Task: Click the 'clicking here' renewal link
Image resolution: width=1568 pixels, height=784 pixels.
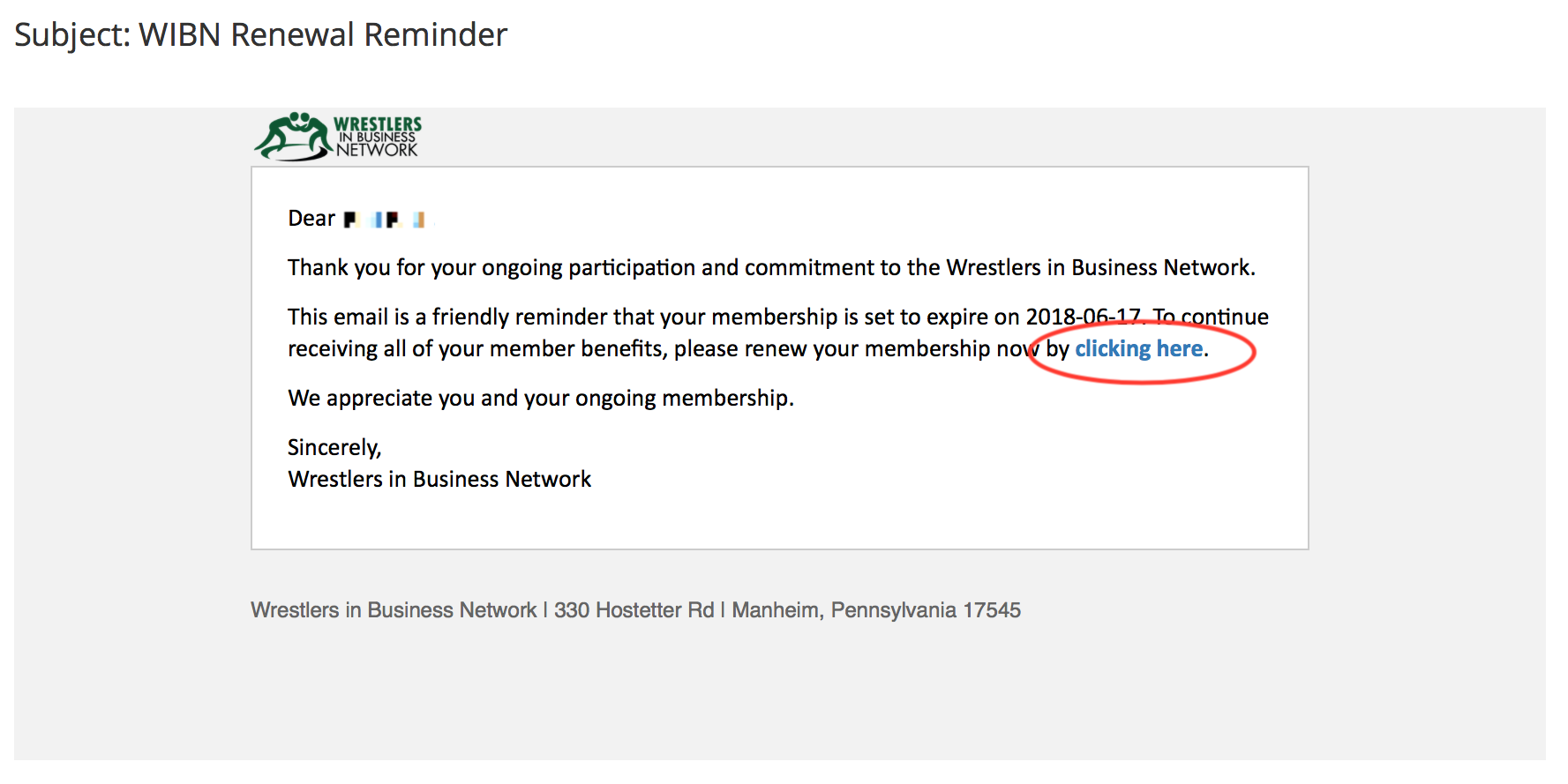Action: (1138, 349)
